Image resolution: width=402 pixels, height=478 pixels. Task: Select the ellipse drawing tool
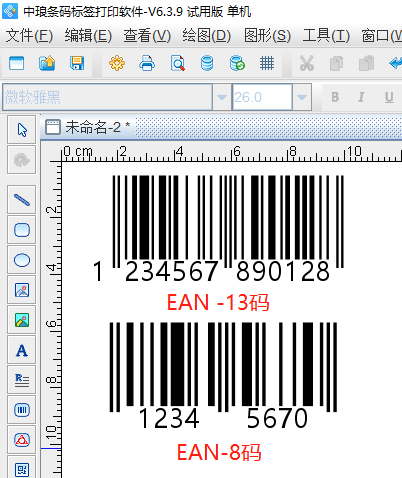tap(22, 260)
